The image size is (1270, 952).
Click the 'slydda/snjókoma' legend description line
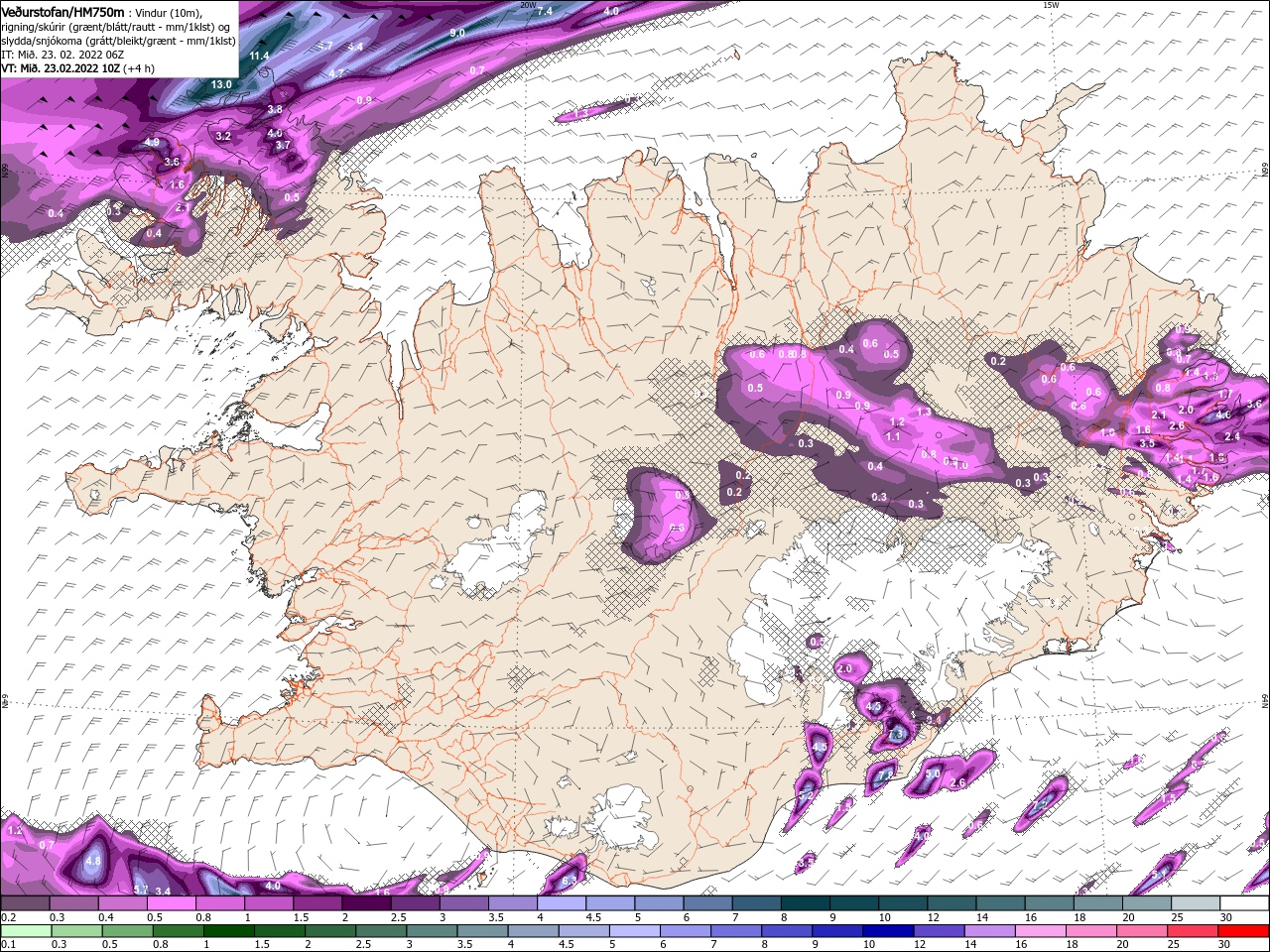coord(119,41)
